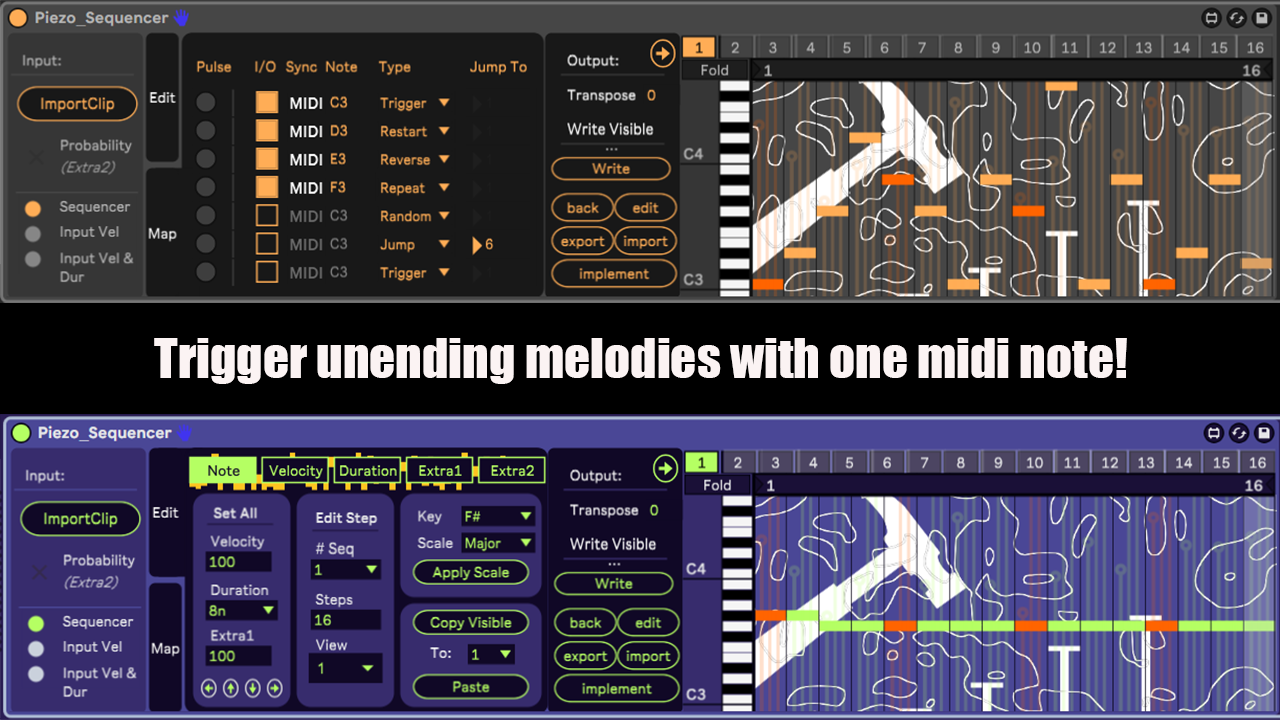Image resolution: width=1280 pixels, height=720 pixels.
Task: Switch to the Velocity tab
Action: coord(296,471)
